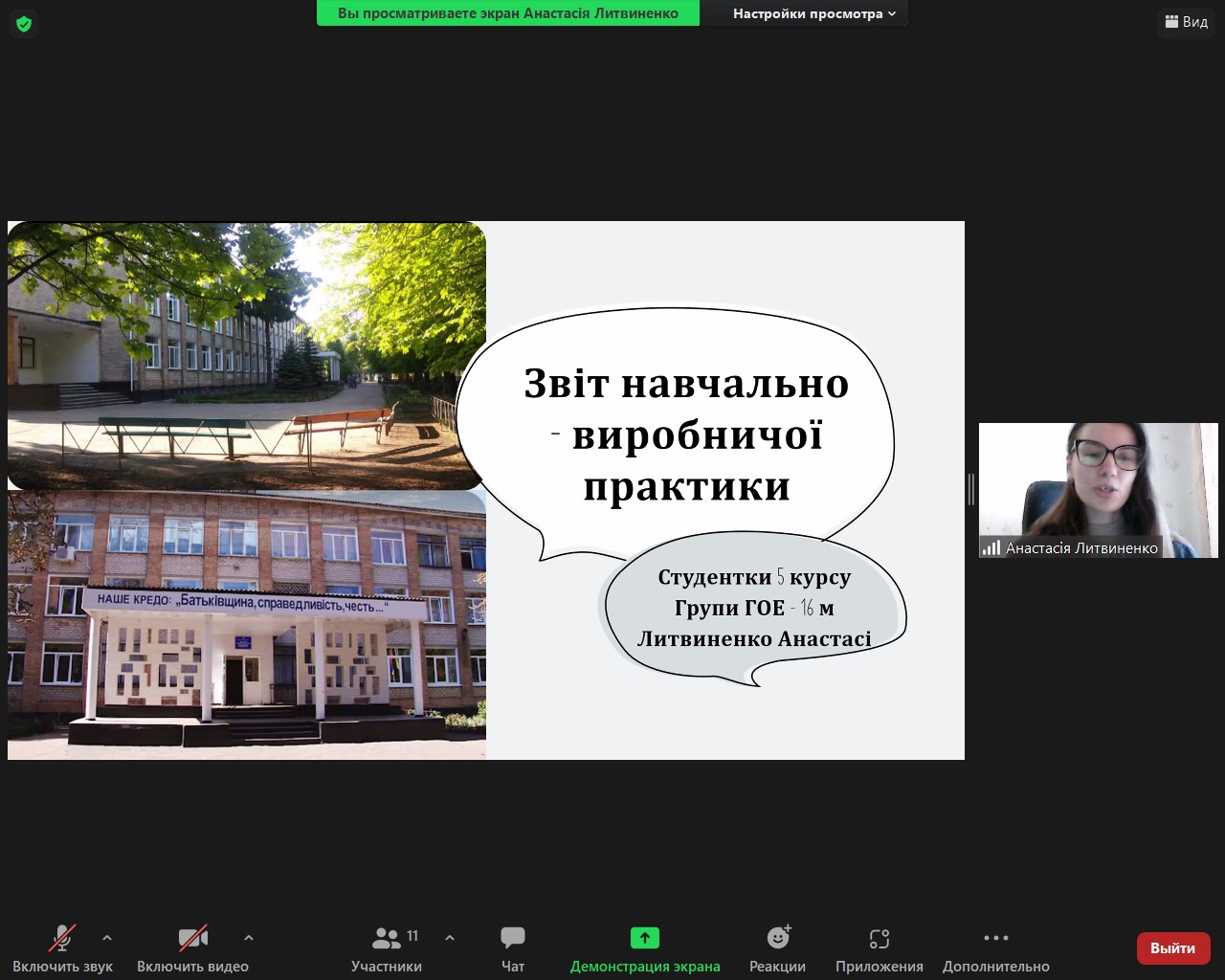Open the Приложения apps panel
This screenshot has width=1225, height=980.
click(880, 947)
